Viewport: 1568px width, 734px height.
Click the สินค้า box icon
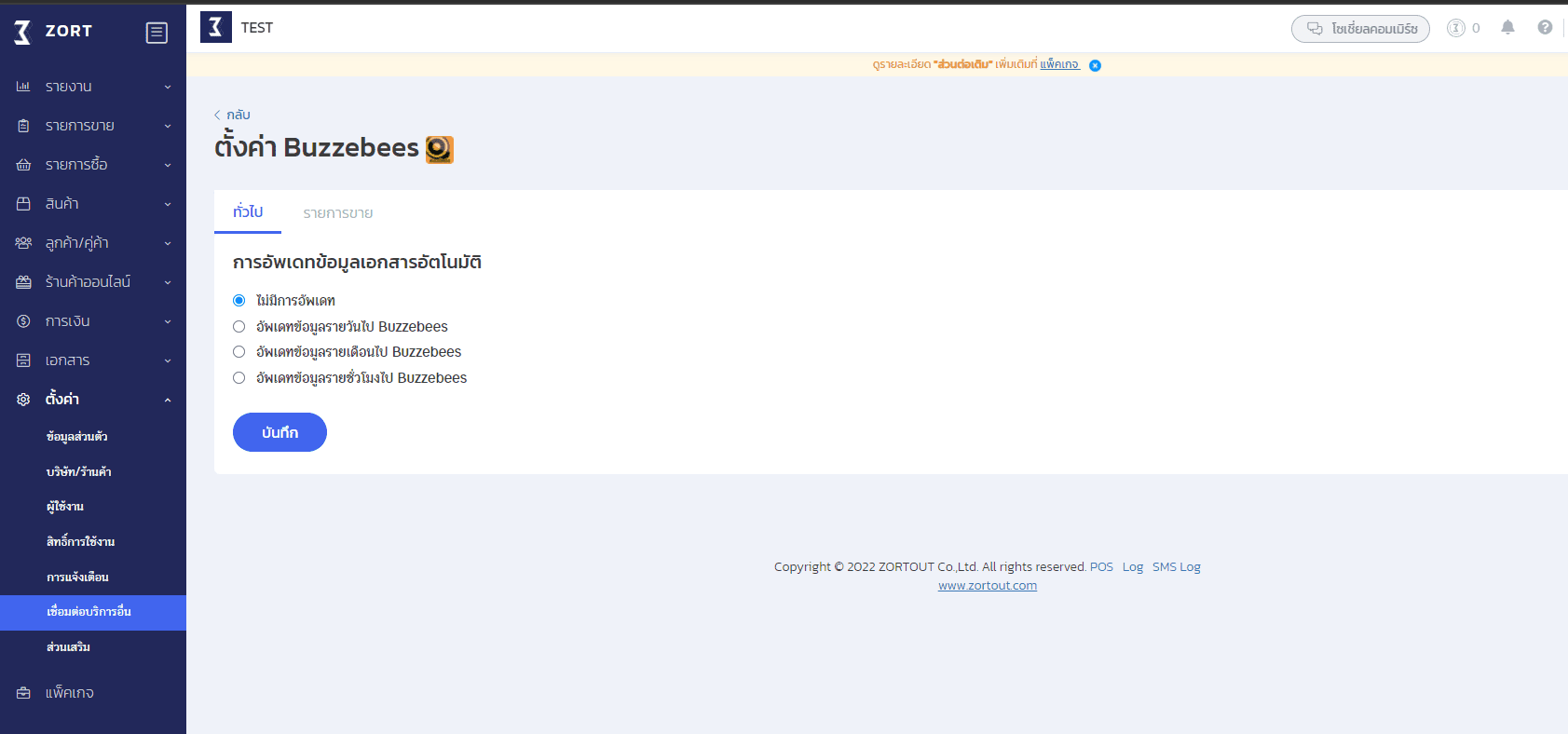point(23,204)
